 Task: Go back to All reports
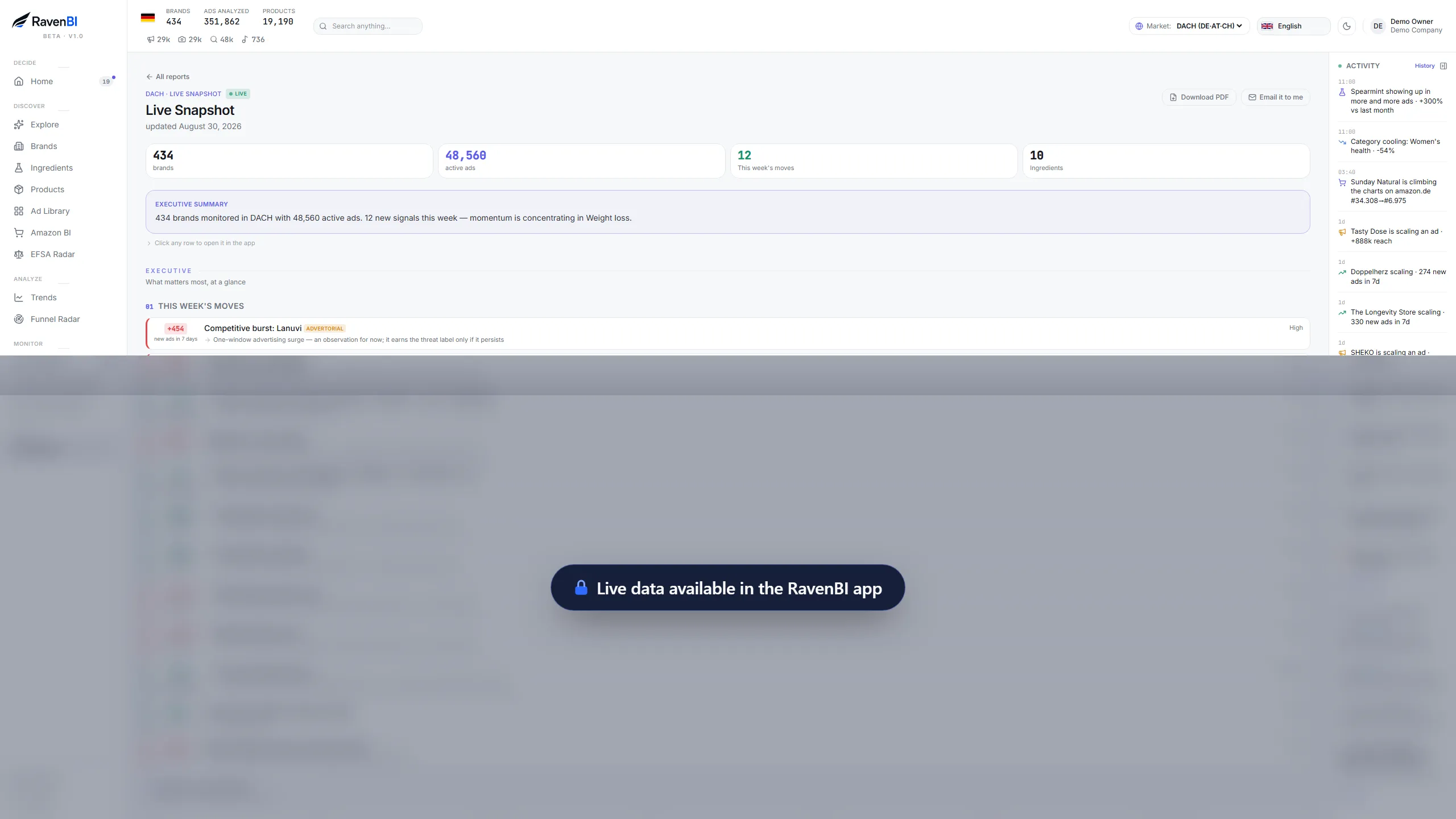point(168,77)
